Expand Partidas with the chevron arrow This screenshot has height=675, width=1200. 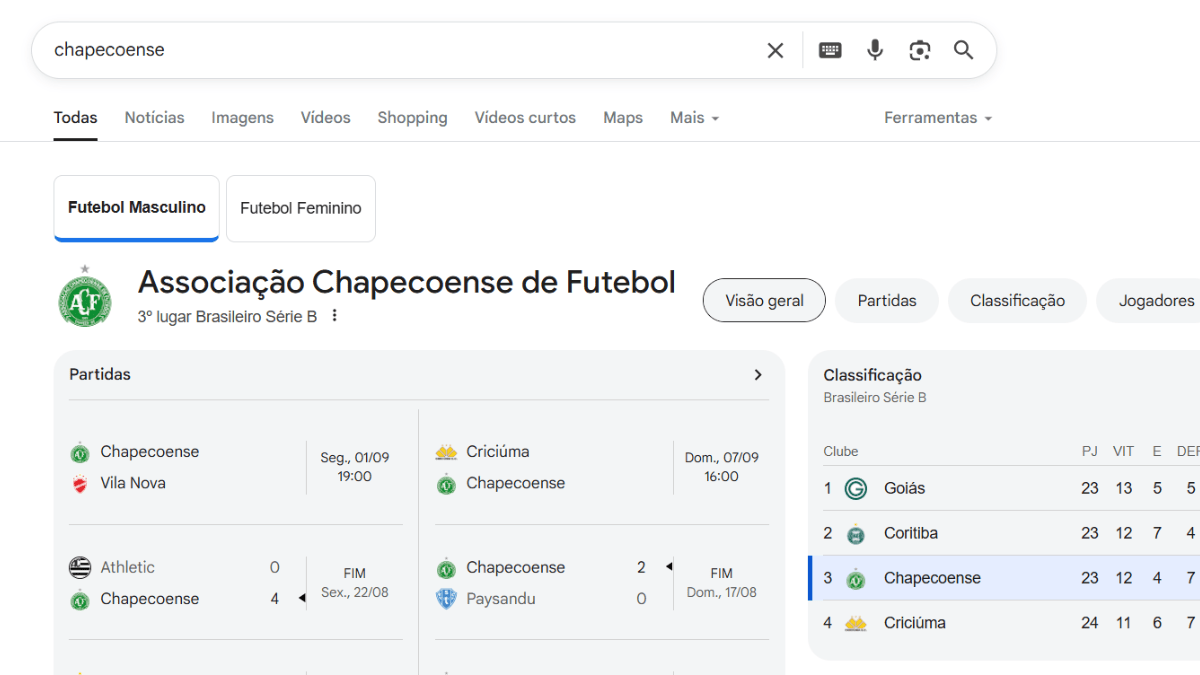tap(757, 375)
